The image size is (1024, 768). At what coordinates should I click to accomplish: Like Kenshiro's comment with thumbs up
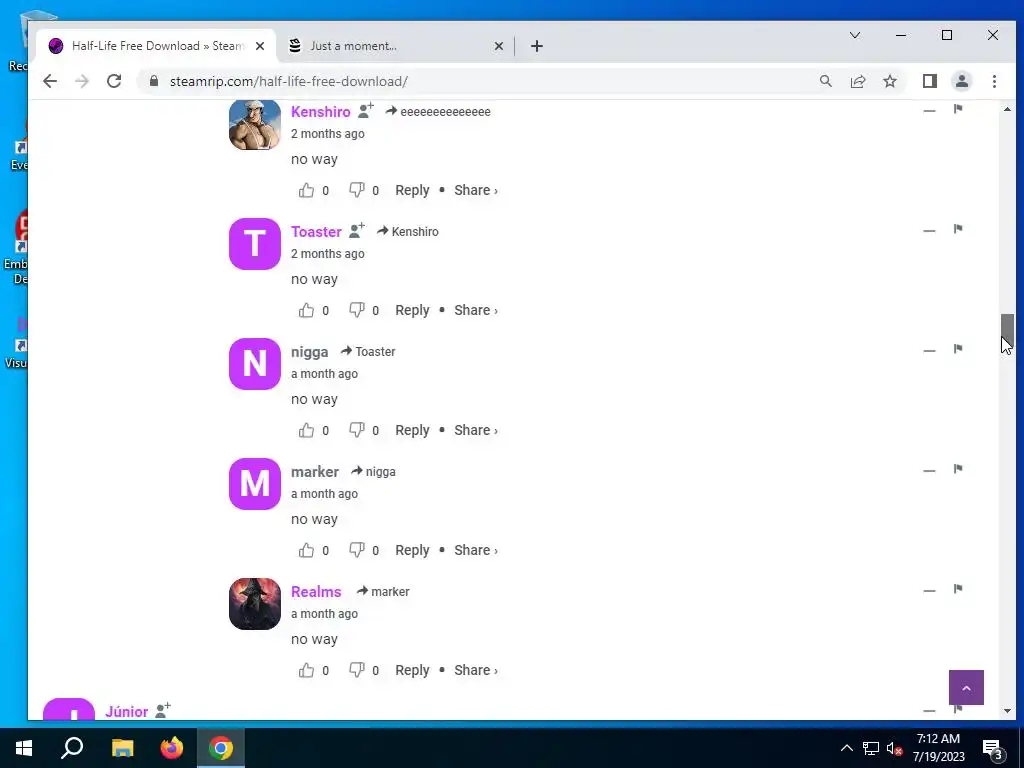point(306,190)
